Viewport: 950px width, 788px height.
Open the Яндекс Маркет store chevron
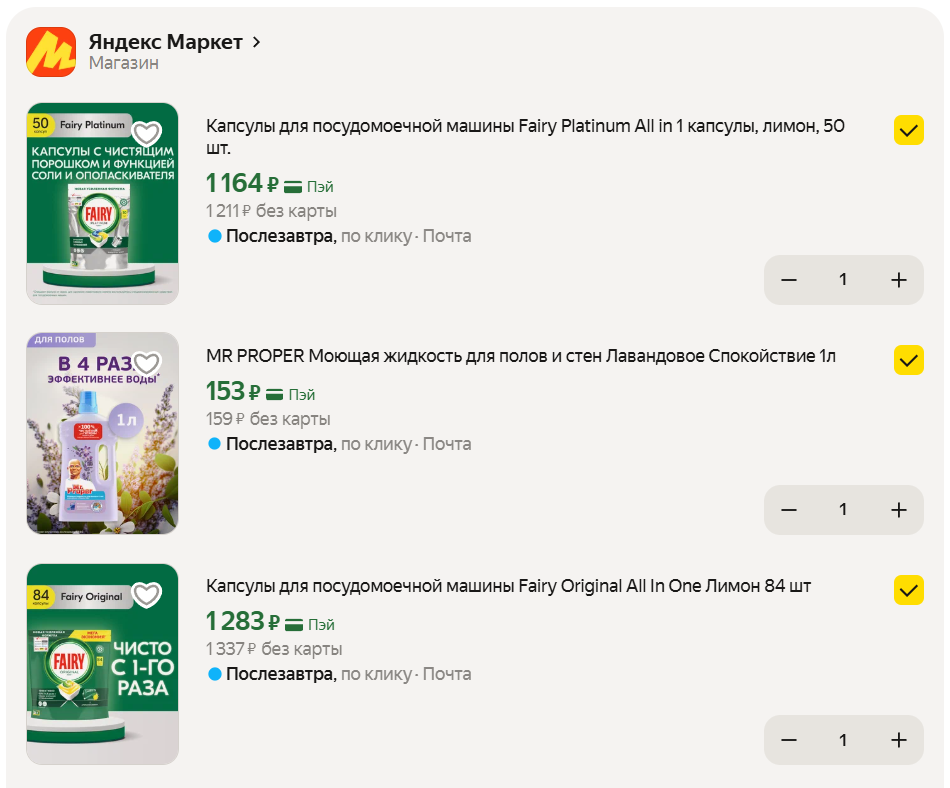point(257,42)
